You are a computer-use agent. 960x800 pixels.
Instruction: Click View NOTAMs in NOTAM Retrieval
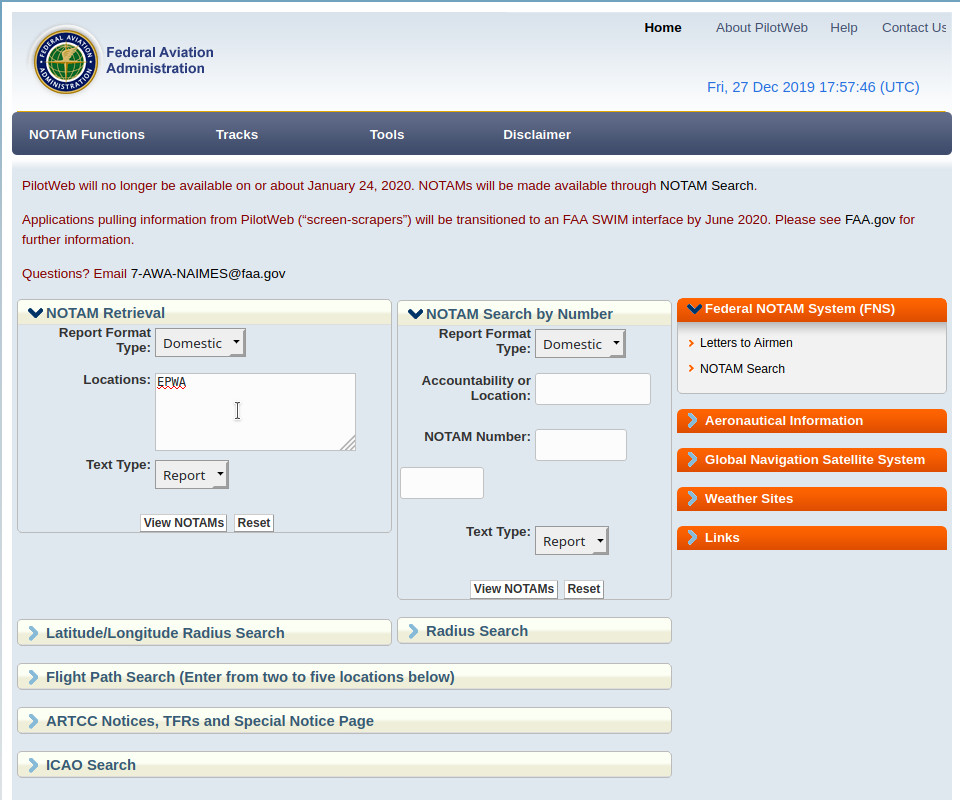click(x=184, y=523)
